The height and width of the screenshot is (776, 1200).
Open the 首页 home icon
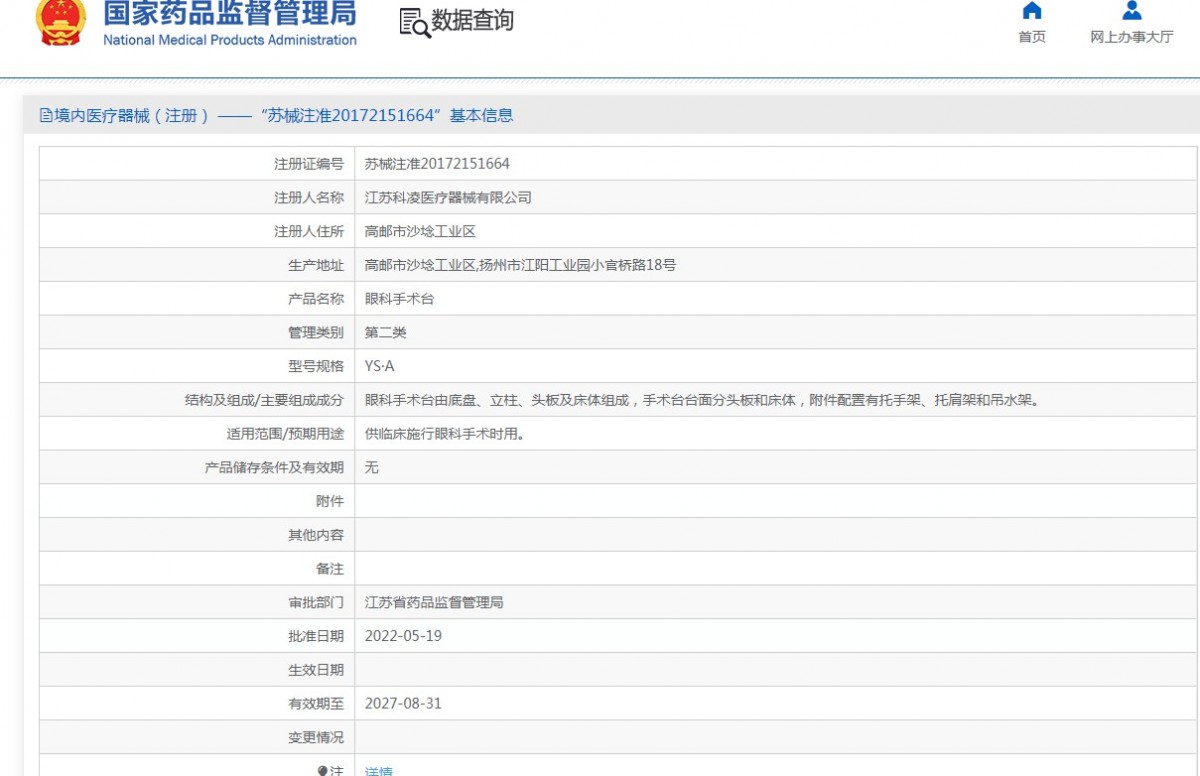tap(1032, 11)
